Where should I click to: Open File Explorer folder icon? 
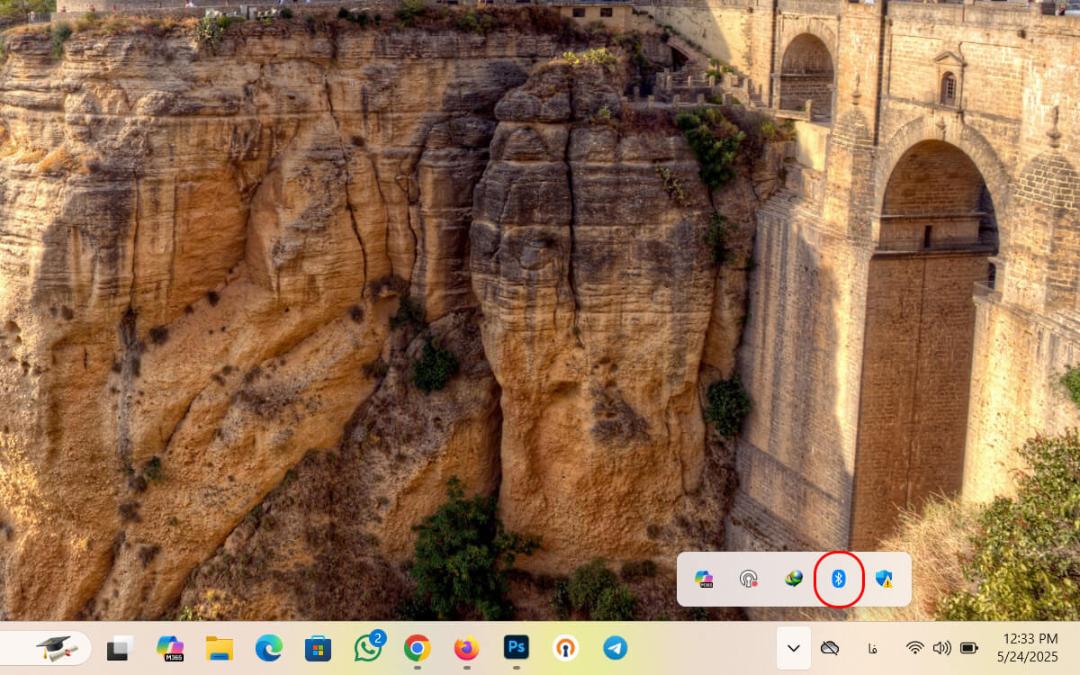[x=219, y=648]
